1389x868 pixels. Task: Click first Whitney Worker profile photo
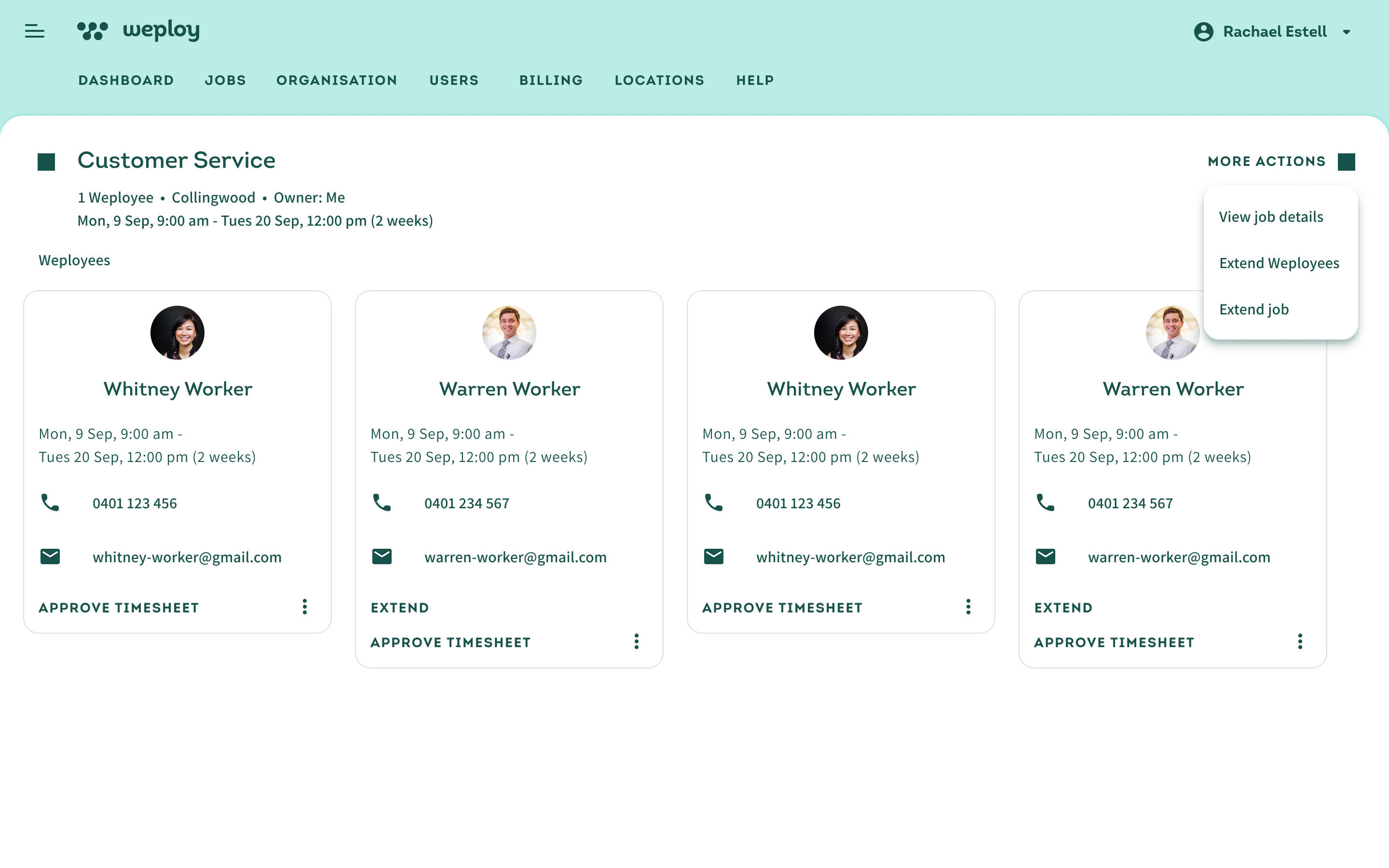(x=177, y=333)
